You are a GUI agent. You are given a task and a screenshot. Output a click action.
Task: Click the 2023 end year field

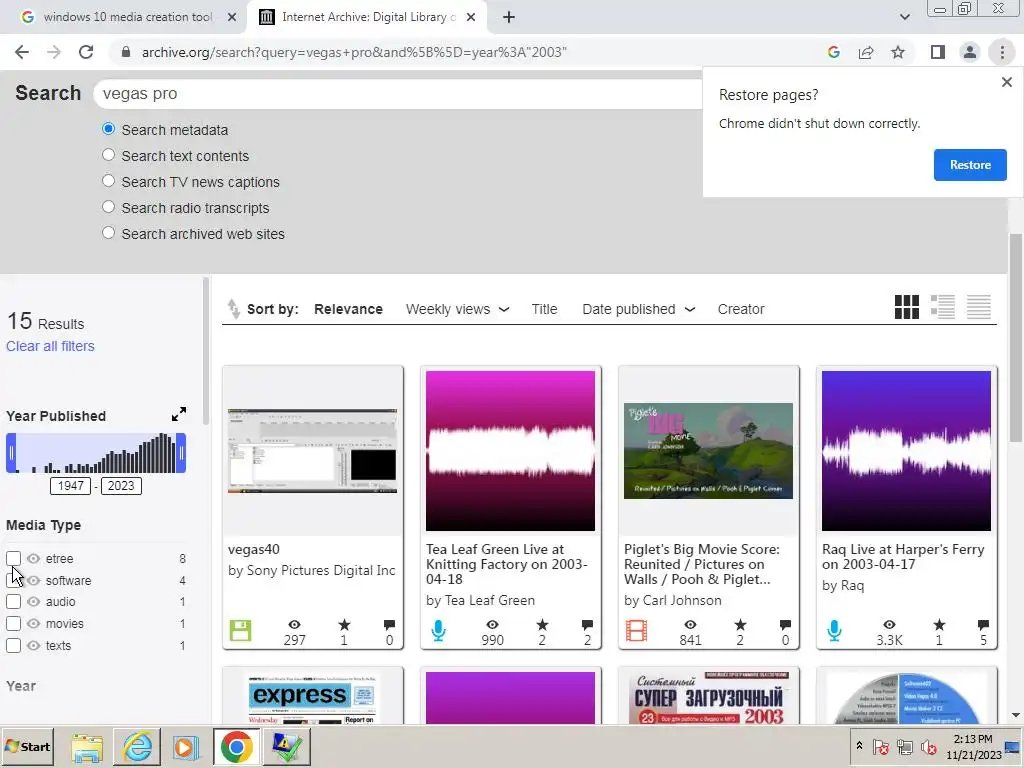(121, 486)
